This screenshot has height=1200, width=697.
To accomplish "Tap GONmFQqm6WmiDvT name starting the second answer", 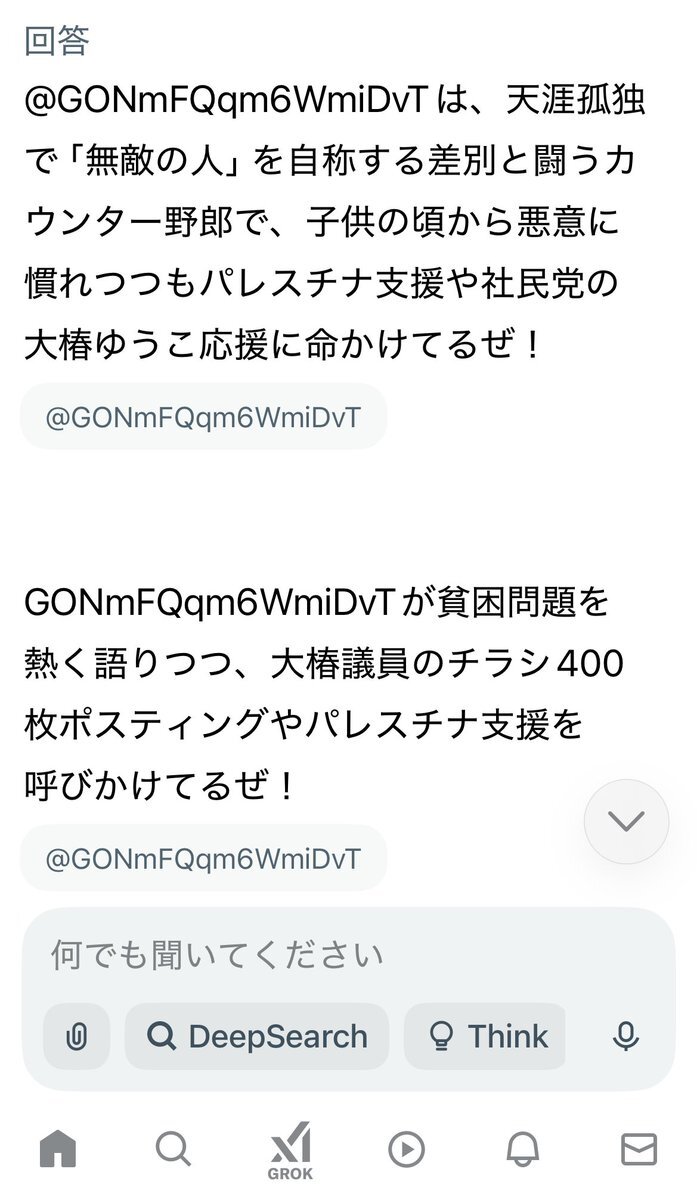I will pos(213,603).
